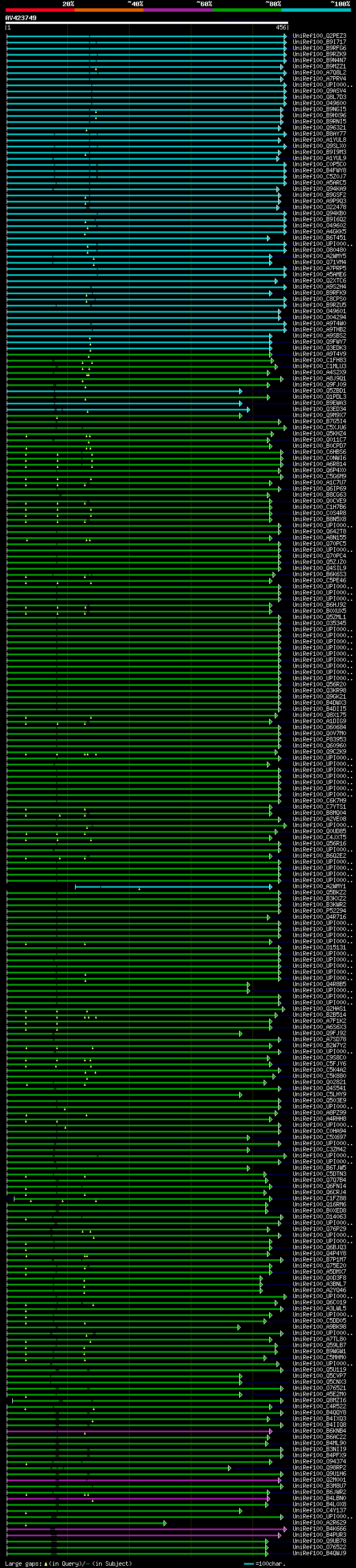Select the UniRef100_O80480 label

[319, 250]
